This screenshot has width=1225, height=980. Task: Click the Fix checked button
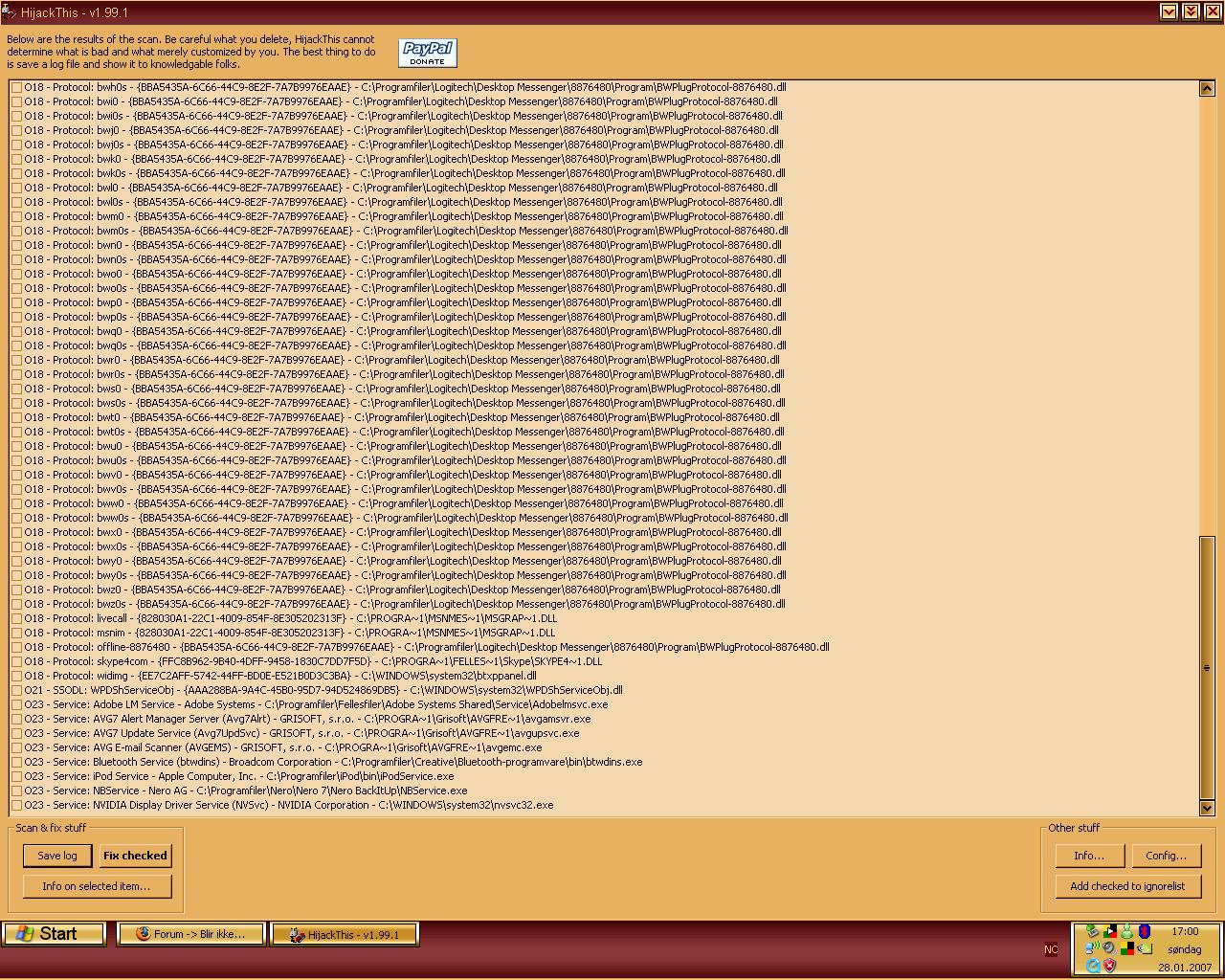[135, 856]
